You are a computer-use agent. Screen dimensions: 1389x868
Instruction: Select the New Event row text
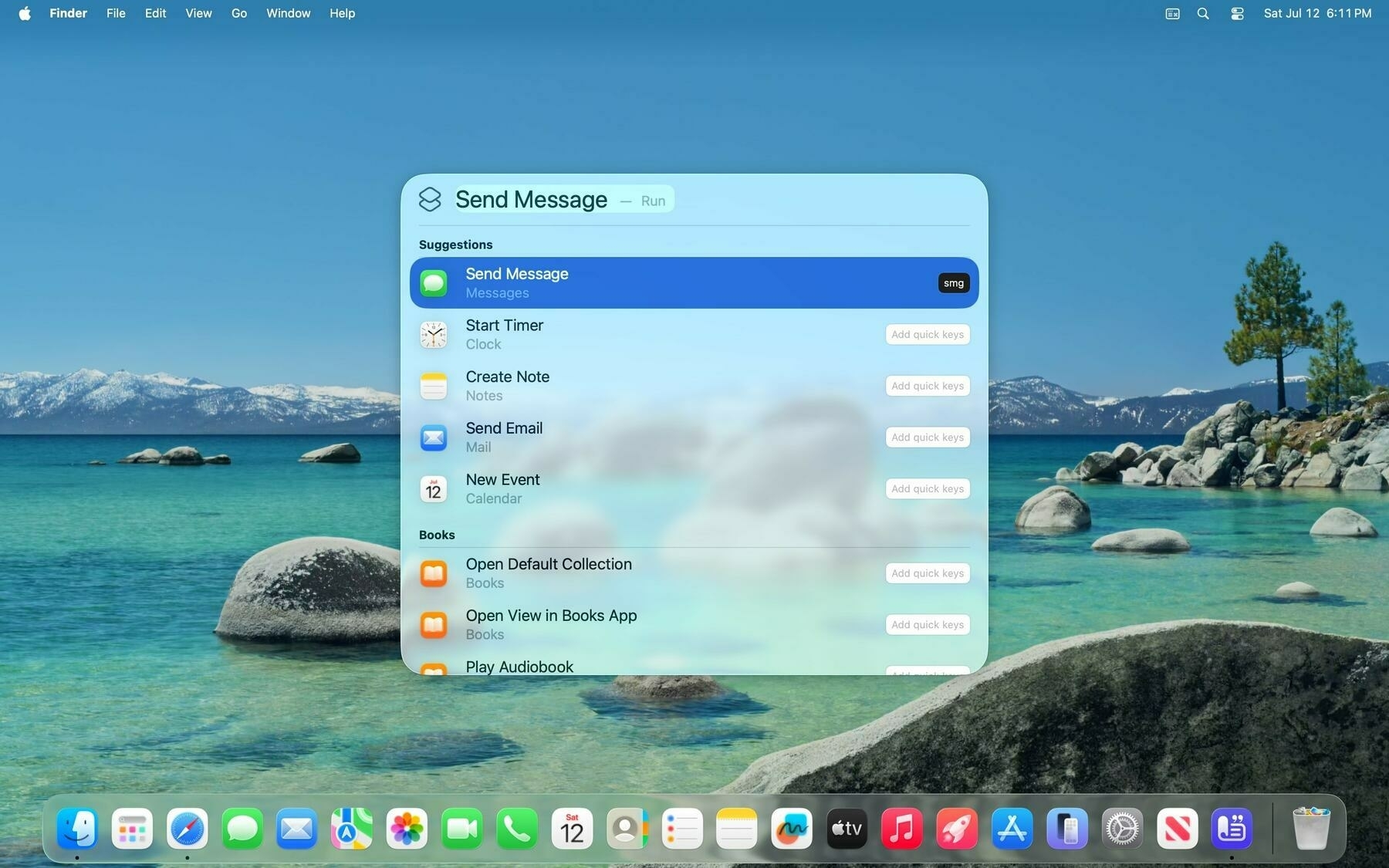[x=502, y=480]
